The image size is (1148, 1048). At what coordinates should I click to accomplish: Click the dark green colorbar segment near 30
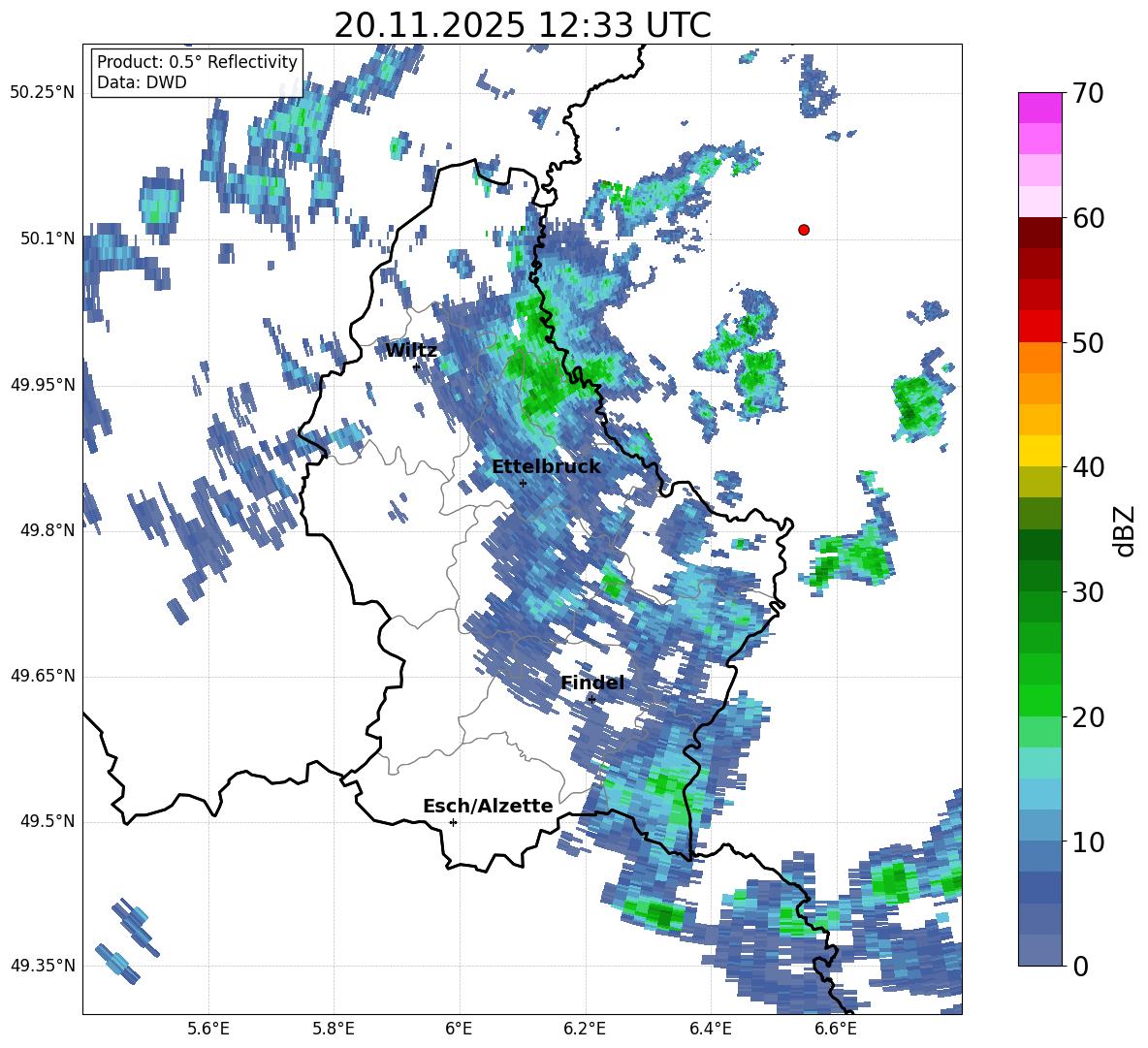1039,576
